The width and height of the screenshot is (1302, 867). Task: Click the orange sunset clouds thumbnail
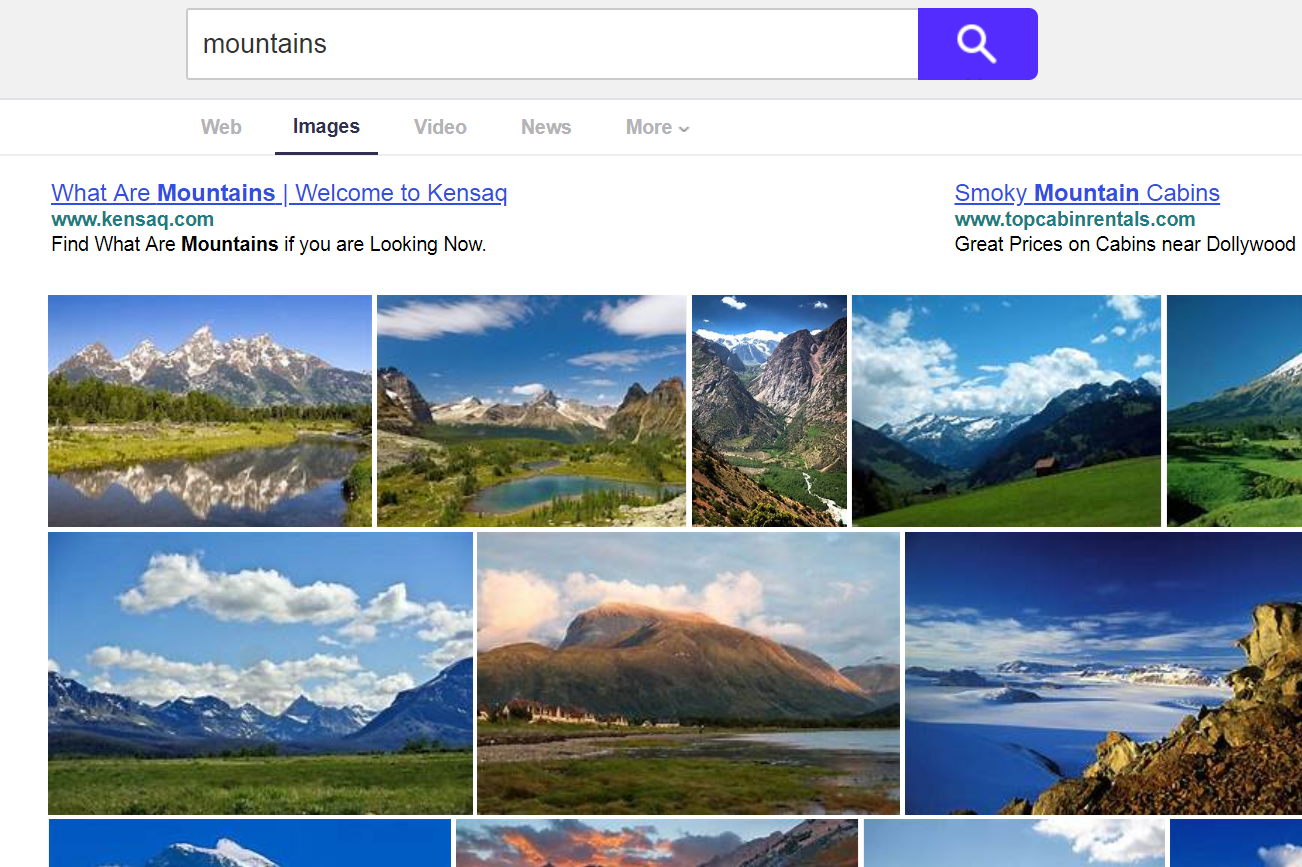click(656, 843)
